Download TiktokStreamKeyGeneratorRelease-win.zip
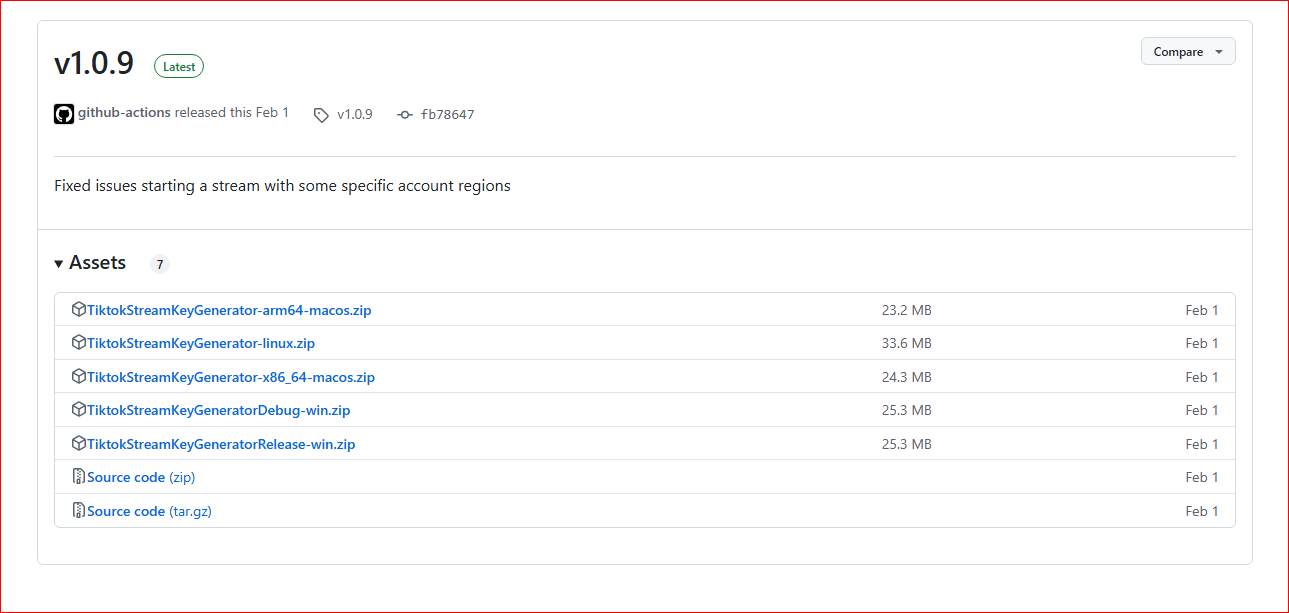This screenshot has height=613, width=1289. click(221, 444)
